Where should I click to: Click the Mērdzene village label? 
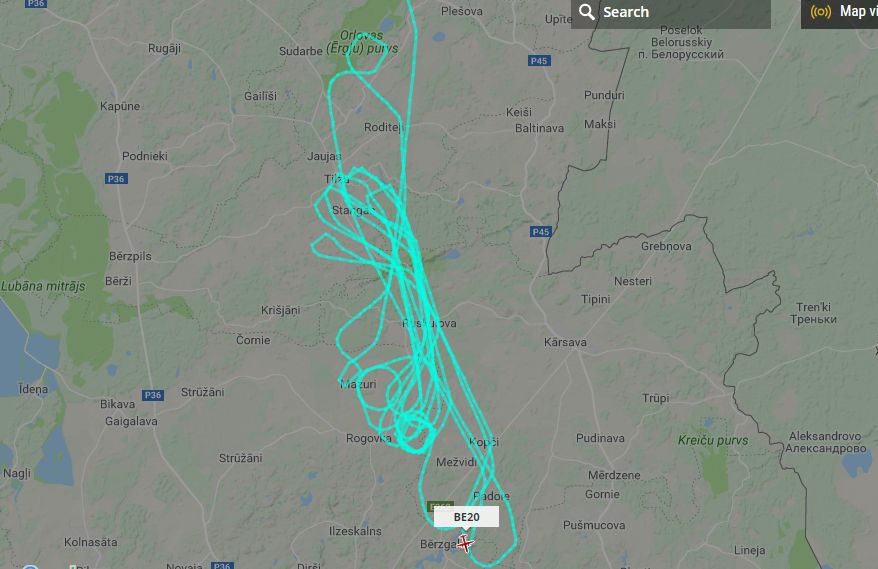pos(614,475)
